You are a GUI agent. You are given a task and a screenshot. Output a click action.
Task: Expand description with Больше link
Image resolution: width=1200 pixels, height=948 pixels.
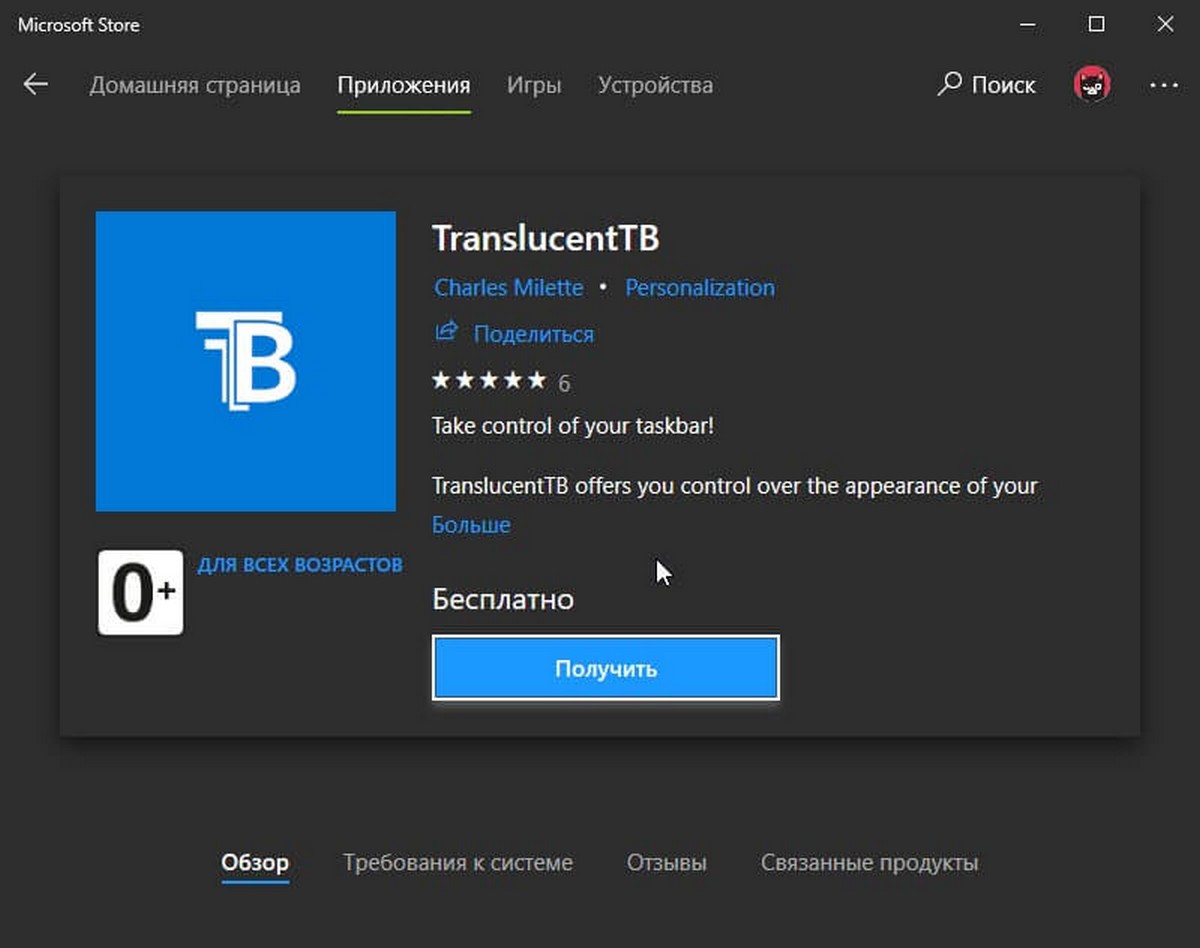point(471,525)
